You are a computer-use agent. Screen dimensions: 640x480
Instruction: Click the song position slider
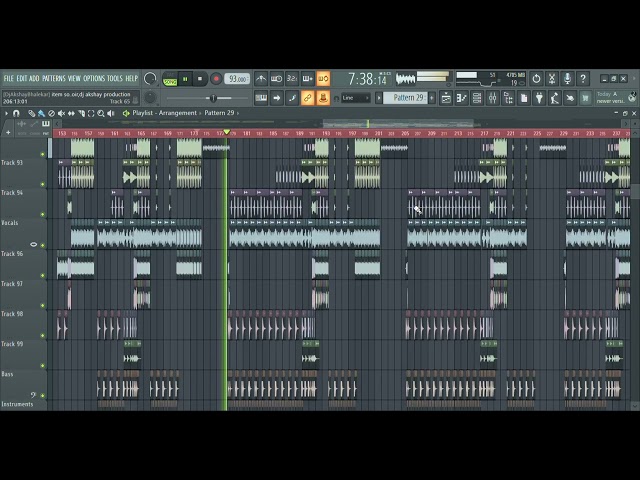click(207, 98)
